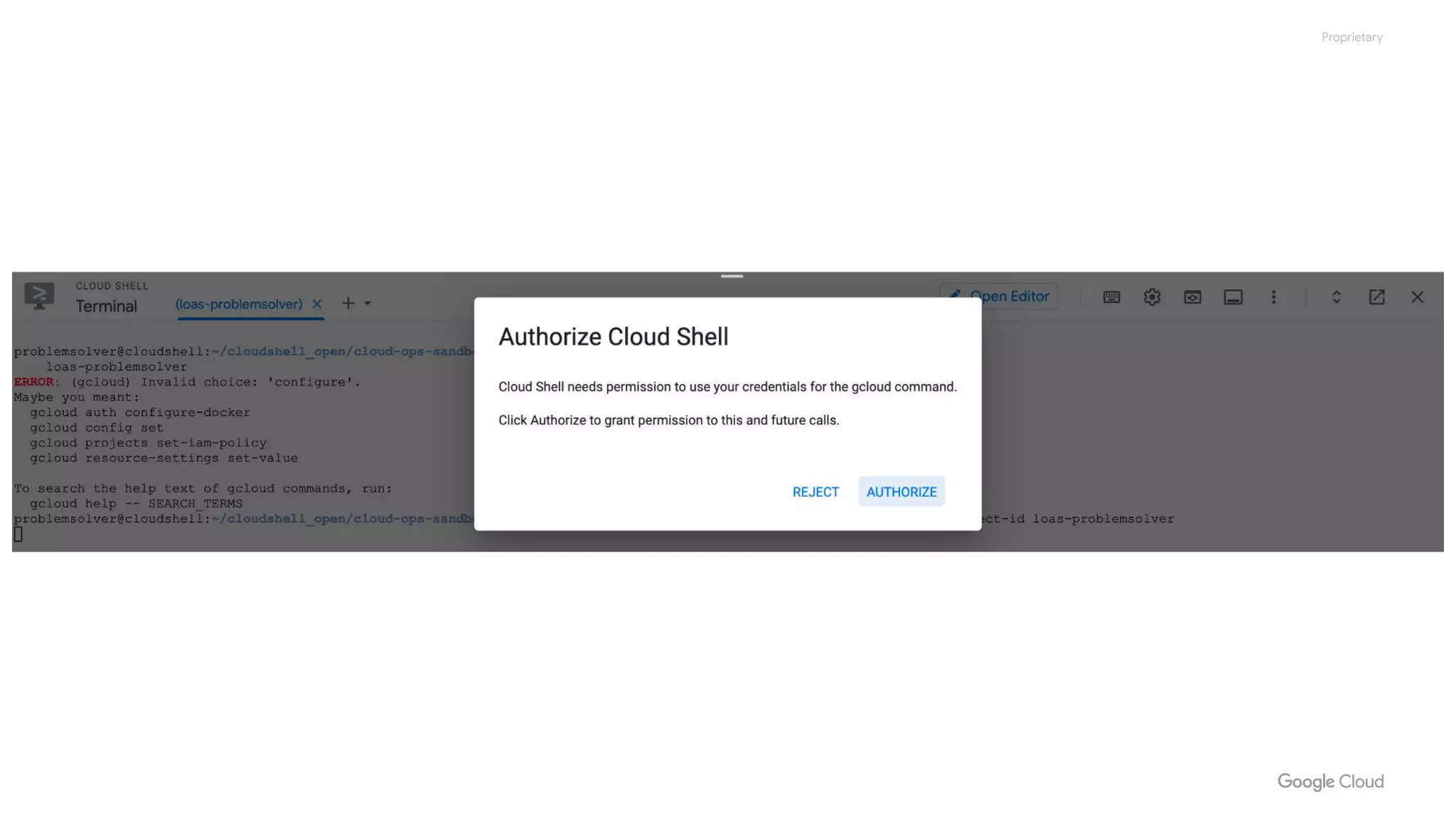
Task: Close the Cloud Shell panel
Action: [x=1417, y=297]
